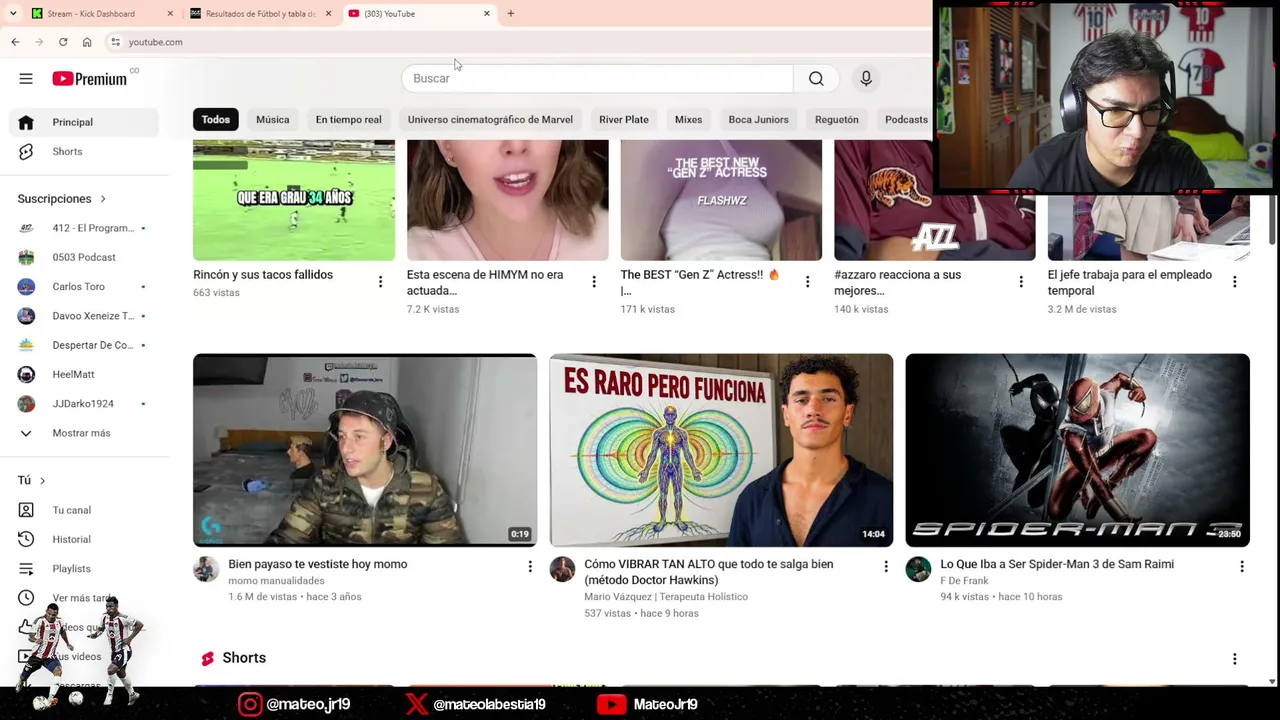Open F De Frank channel avatar
The image size is (1280, 720).
point(918,569)
